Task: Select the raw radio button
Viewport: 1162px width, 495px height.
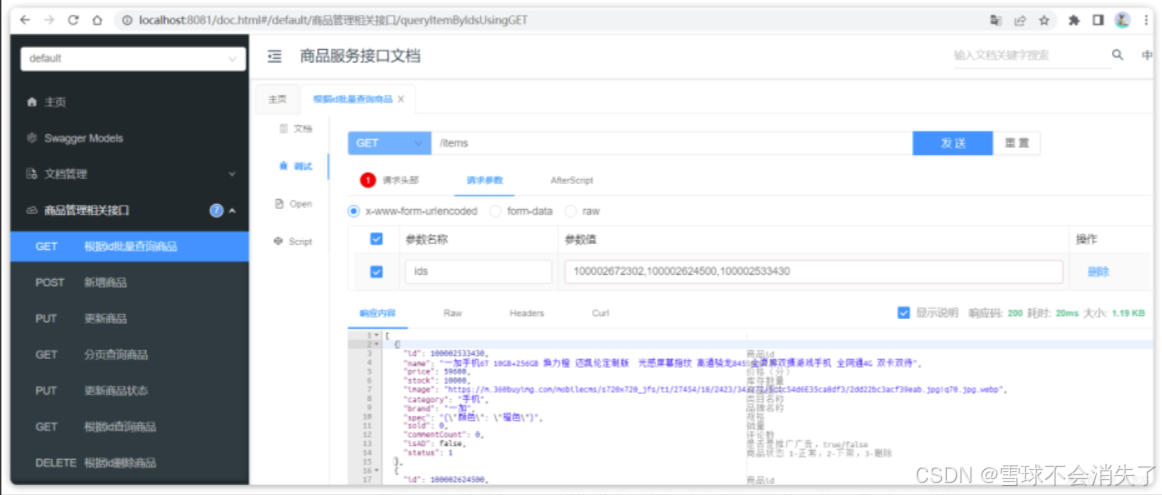Action: (571, 211)
